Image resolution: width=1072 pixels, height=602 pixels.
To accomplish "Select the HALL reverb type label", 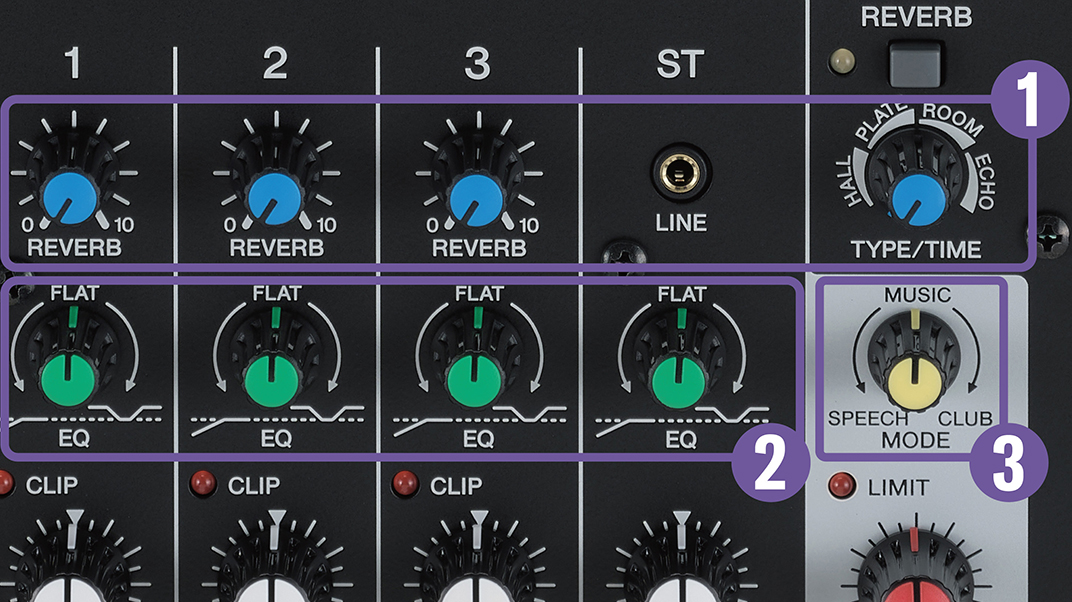I will (x=850, y=181).
